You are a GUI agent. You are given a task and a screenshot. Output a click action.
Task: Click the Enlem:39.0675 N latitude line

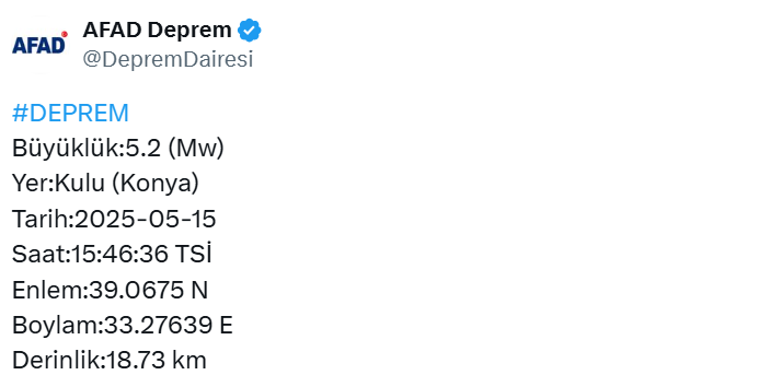click(x=110, y=290)
